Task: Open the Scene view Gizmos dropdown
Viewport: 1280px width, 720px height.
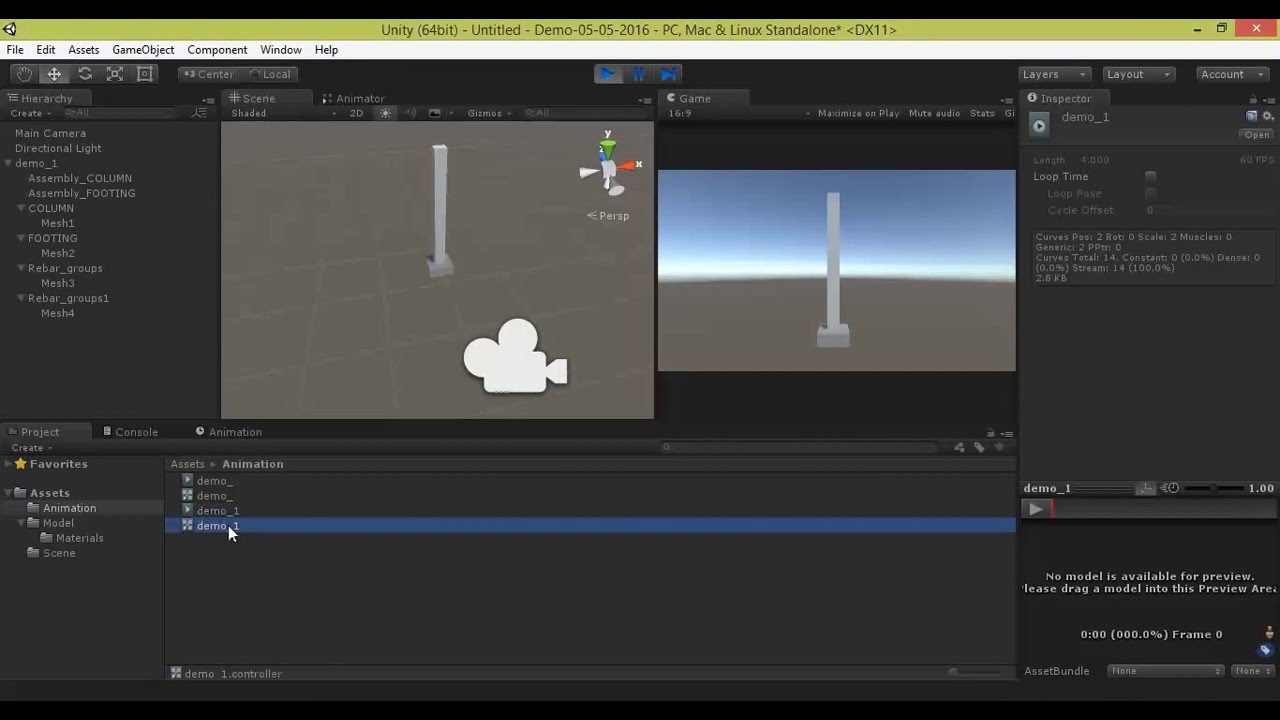Action: click(x=488, y=113)
